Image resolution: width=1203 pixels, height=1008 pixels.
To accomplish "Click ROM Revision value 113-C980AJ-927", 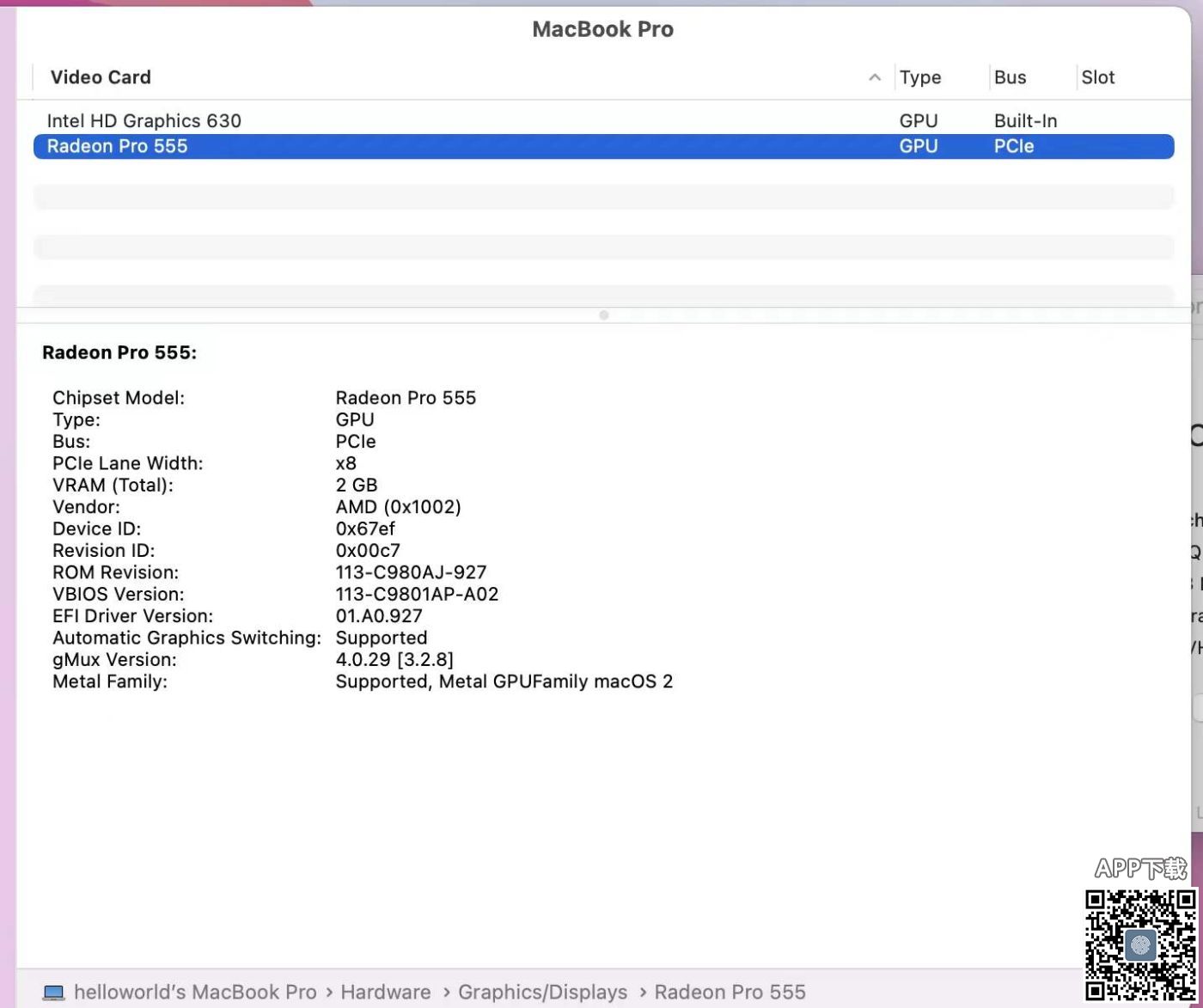I will [411, 572].
